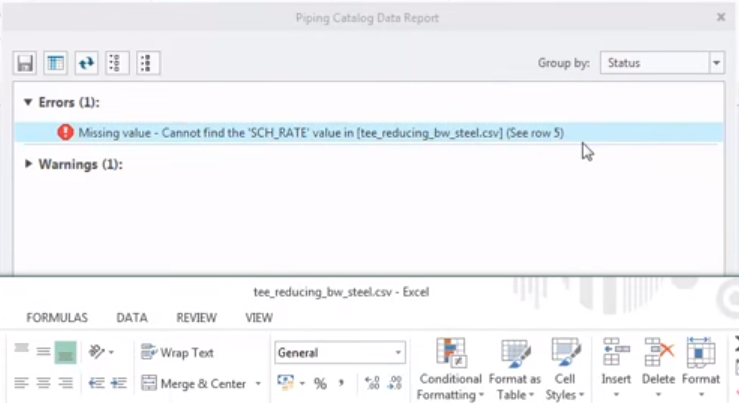Click the Format cells button
739x403 pixels.
tap(700, 369)
